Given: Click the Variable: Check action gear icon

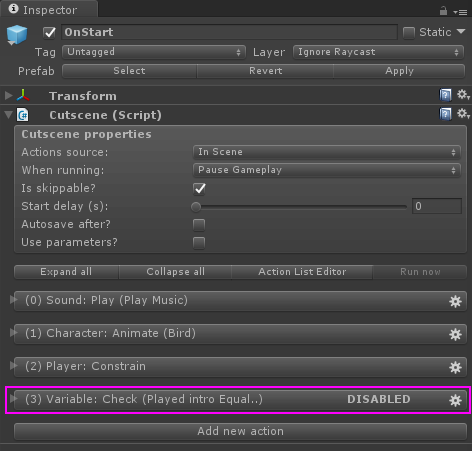Looking at the screenshot, I should click(455, 400).
